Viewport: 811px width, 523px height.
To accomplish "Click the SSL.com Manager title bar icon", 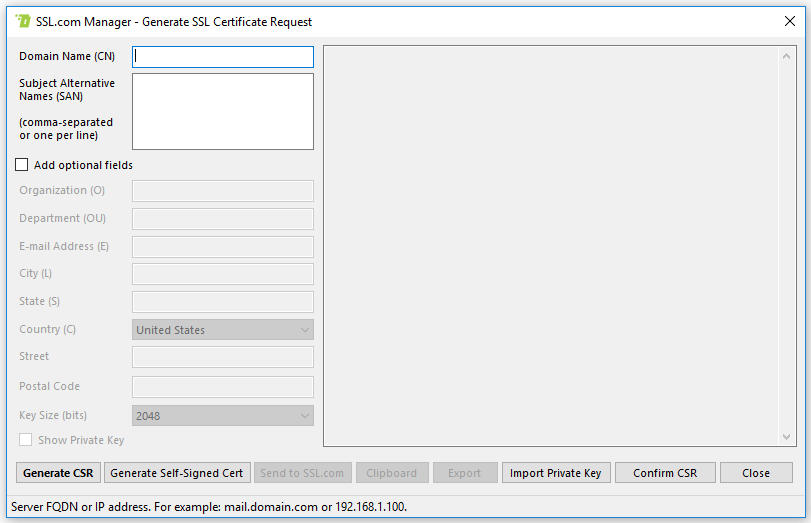I will click(x=23, y=21).
